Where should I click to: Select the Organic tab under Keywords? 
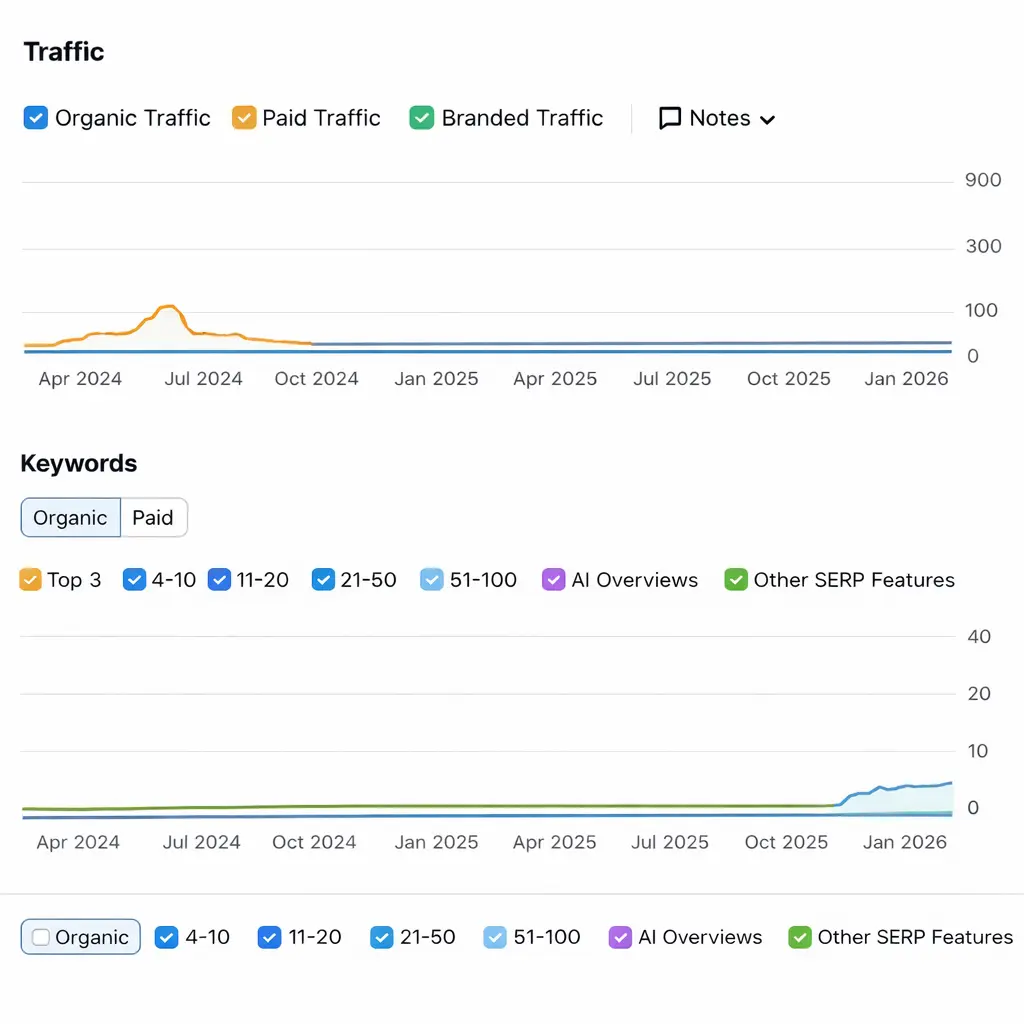(x=70, y=518)
